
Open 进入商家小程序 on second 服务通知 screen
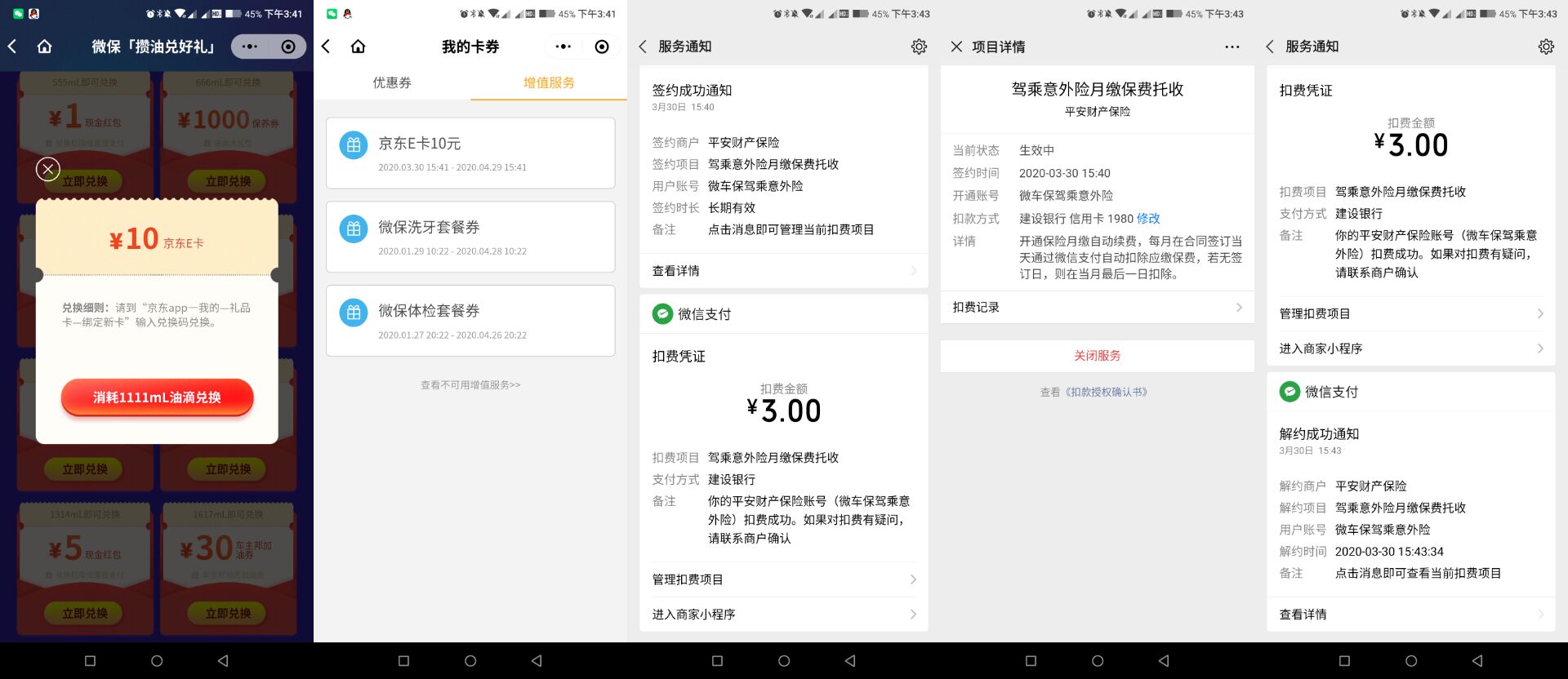tap(1411, 348)
